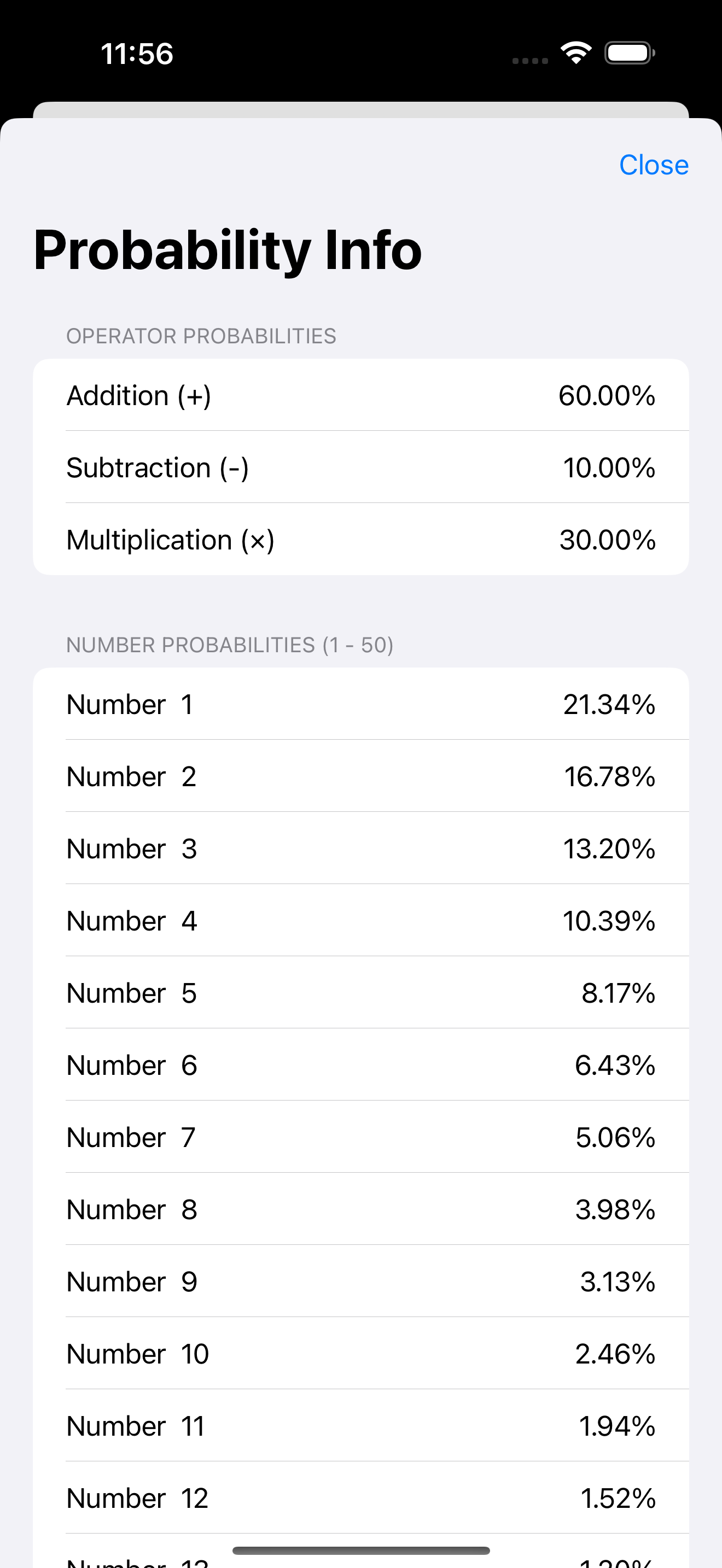Tap the Number 8 row showing 3.98%

coord(361,1209)
